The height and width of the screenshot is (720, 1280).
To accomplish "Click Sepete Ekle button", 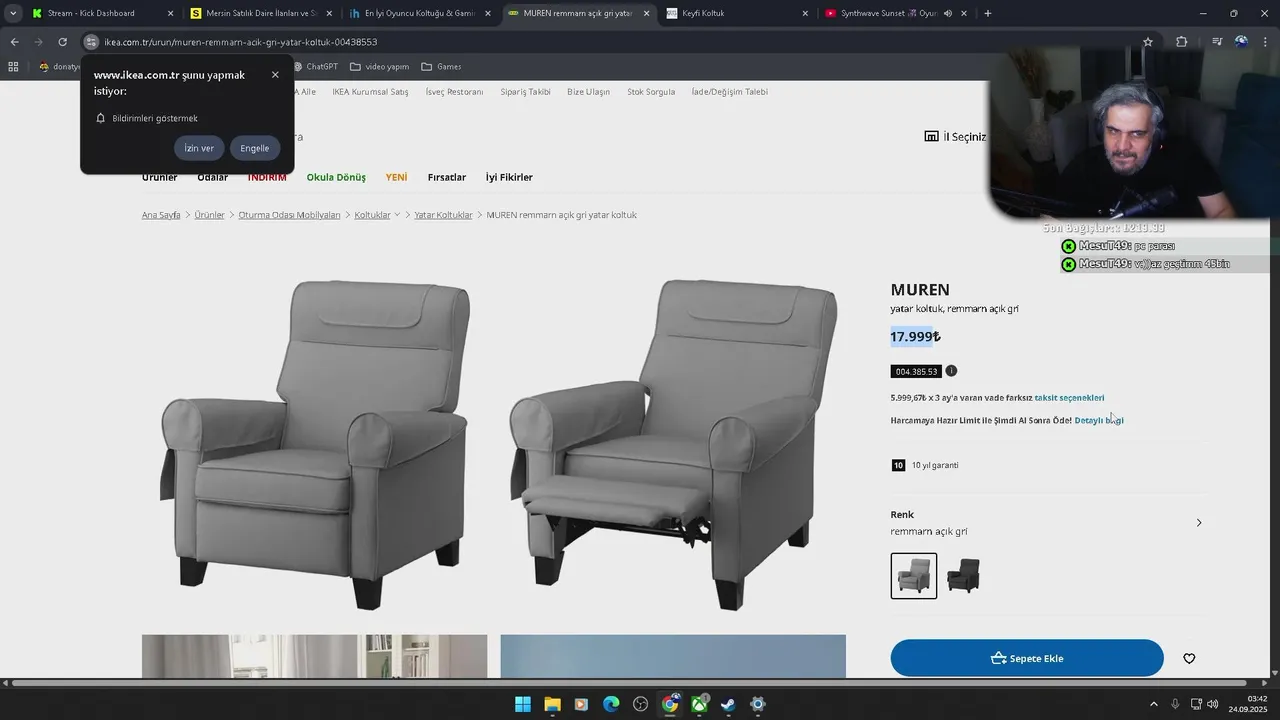I will pos(1027,658).
